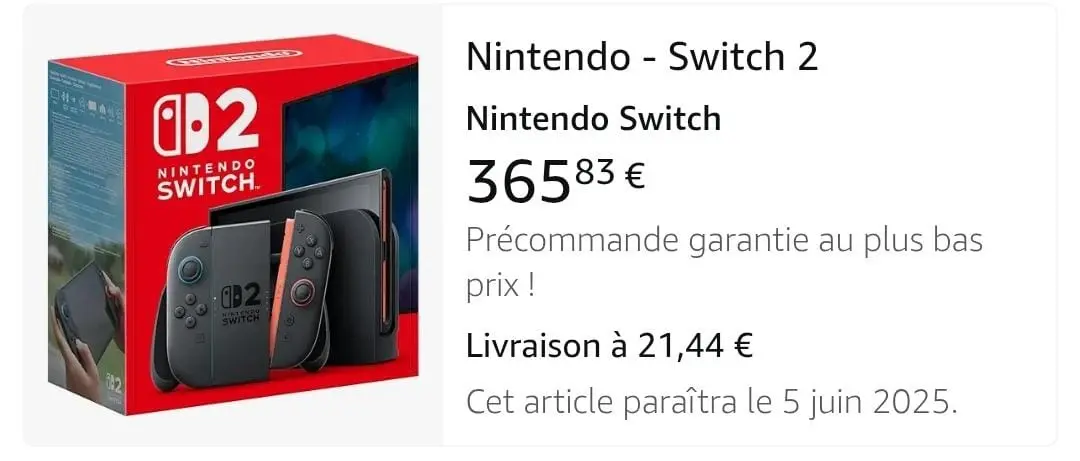The height and width of the screenshot is (461, 1080).
Task: Open the Précommande garantie au plus bas prix notice
Action: [x=724, y=264]
